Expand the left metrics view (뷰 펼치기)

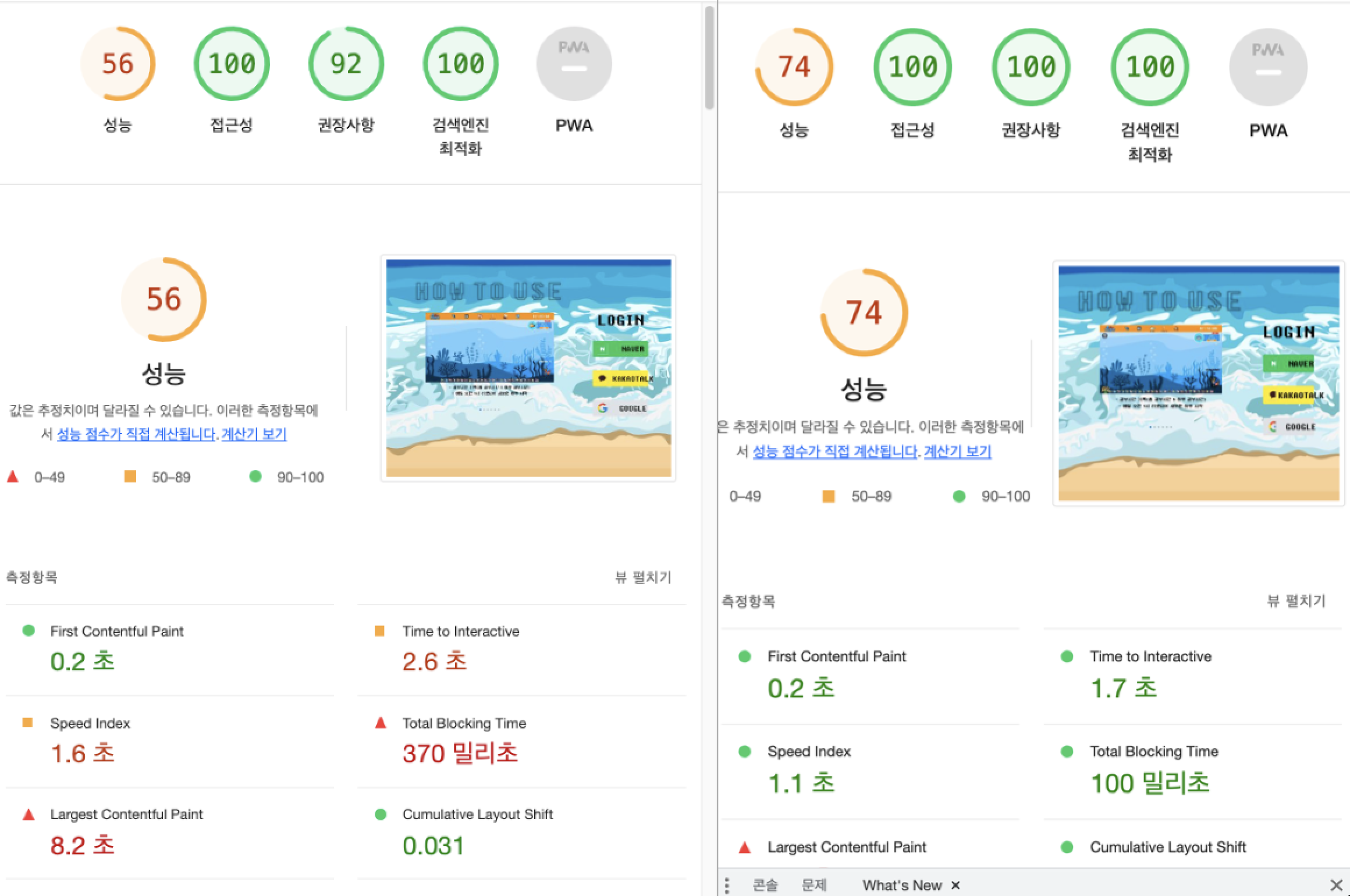coord(643,577)
